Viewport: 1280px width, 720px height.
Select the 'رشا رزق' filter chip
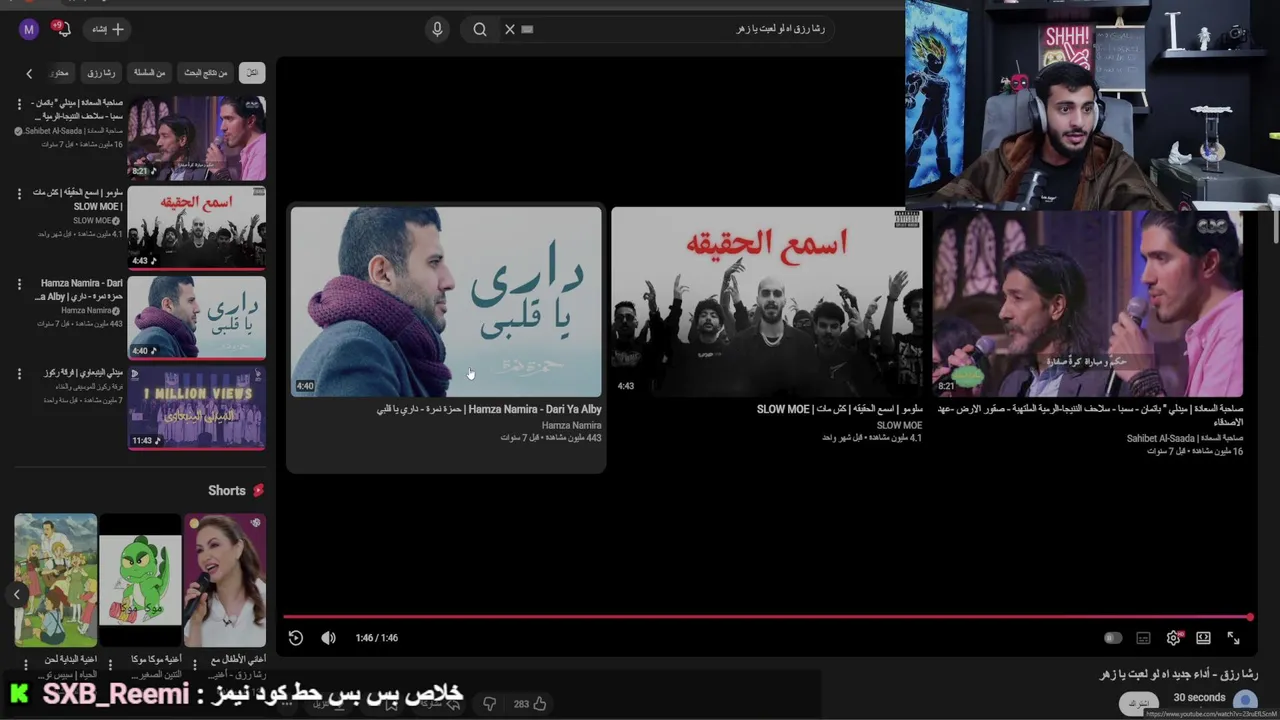tap(101, 73)
